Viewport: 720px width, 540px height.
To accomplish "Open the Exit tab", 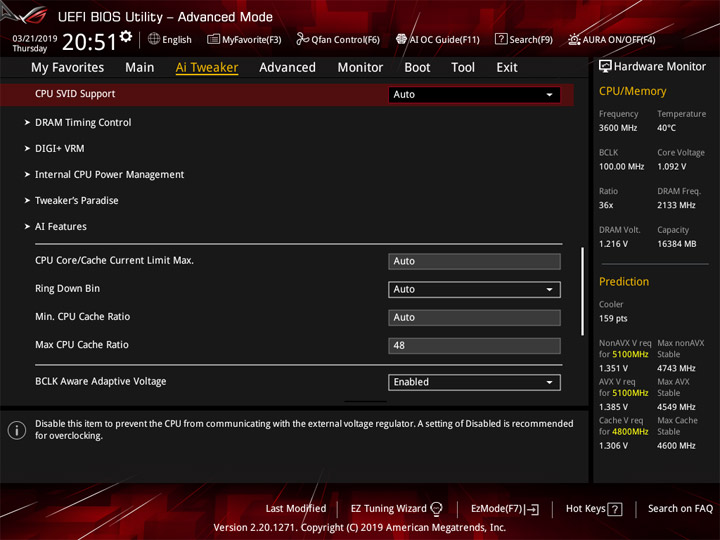I will point(507,68).
